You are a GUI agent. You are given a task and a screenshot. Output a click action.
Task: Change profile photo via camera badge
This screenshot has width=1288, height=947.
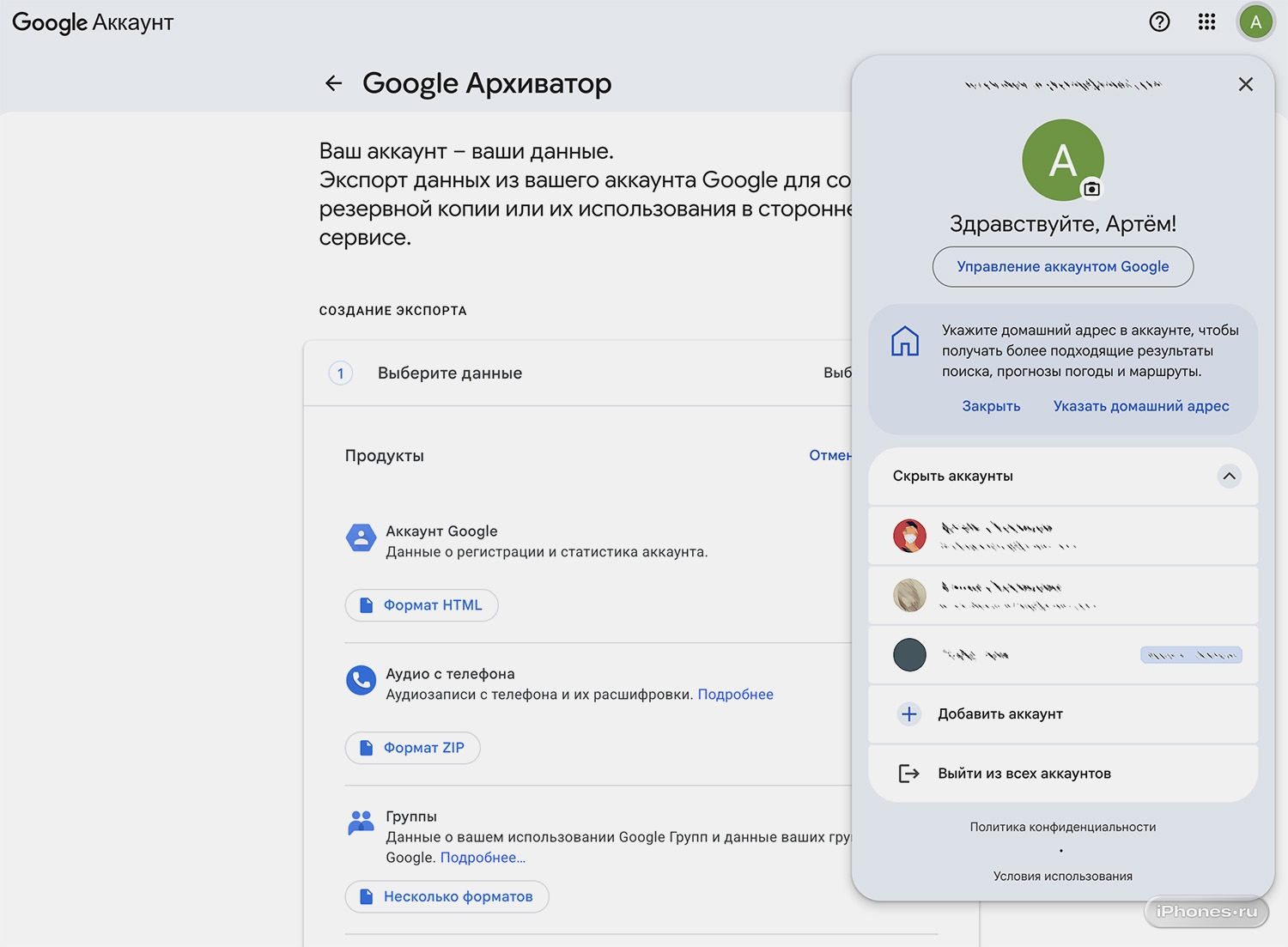[x=1091, y=188]
